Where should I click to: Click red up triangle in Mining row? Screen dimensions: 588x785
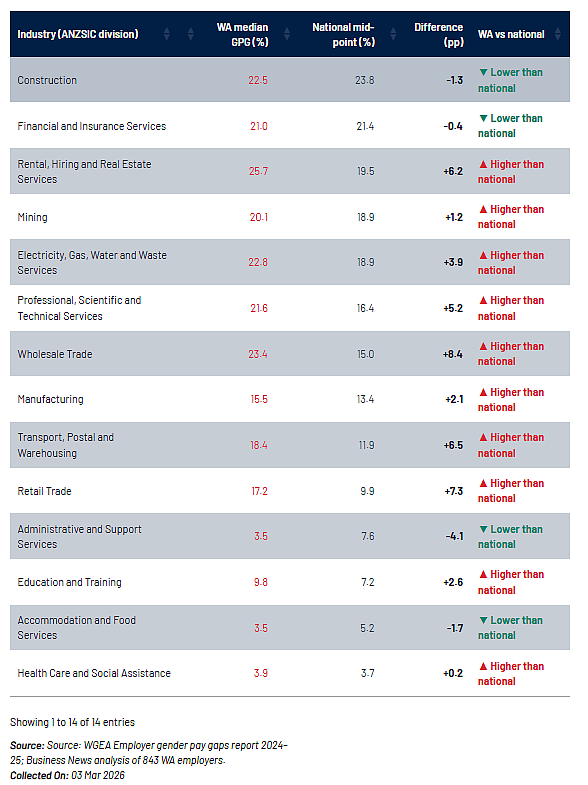pyautogui.click(x=483, y=209)
